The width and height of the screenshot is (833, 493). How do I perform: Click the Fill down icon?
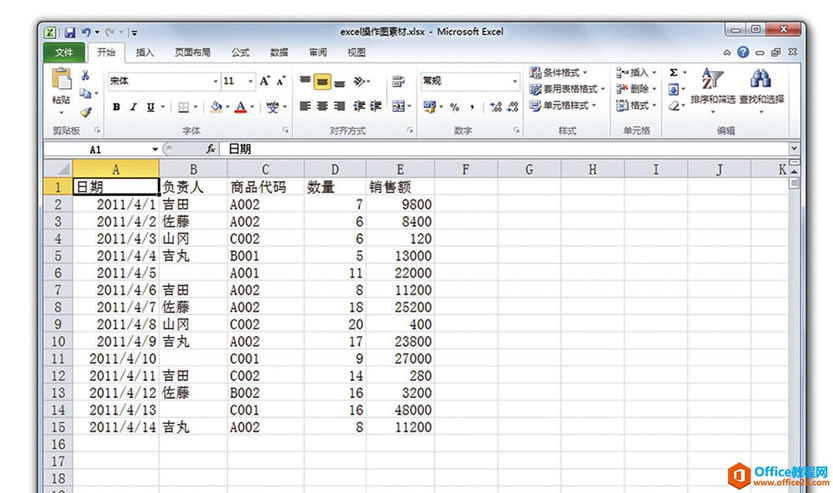(x=673, y=89)
